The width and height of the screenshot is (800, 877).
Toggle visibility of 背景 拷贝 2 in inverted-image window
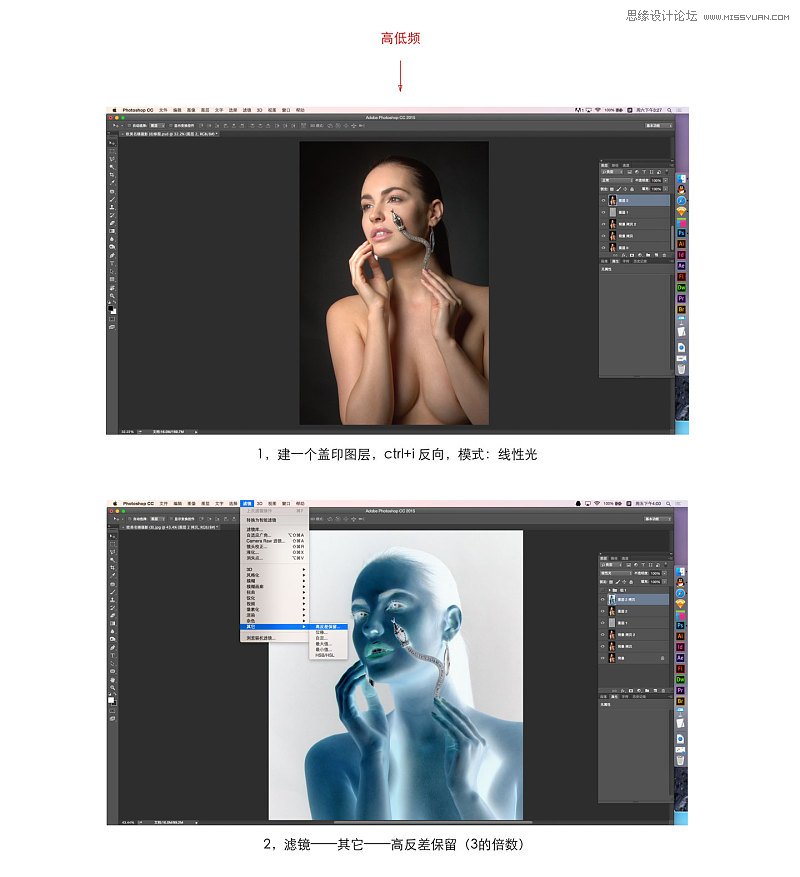click(x=604, y=634)
